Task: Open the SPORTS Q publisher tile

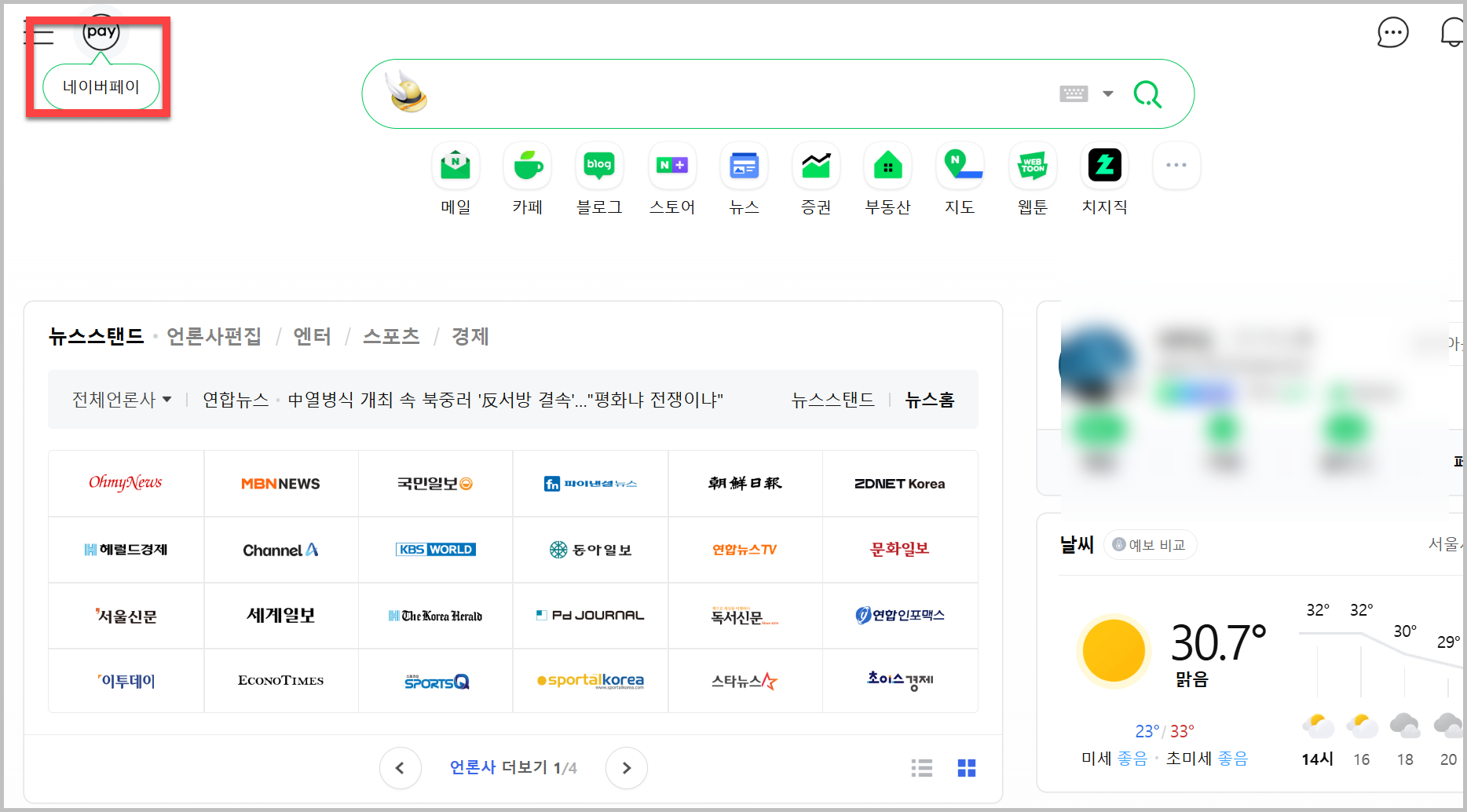Action: (x=435, y=681)
